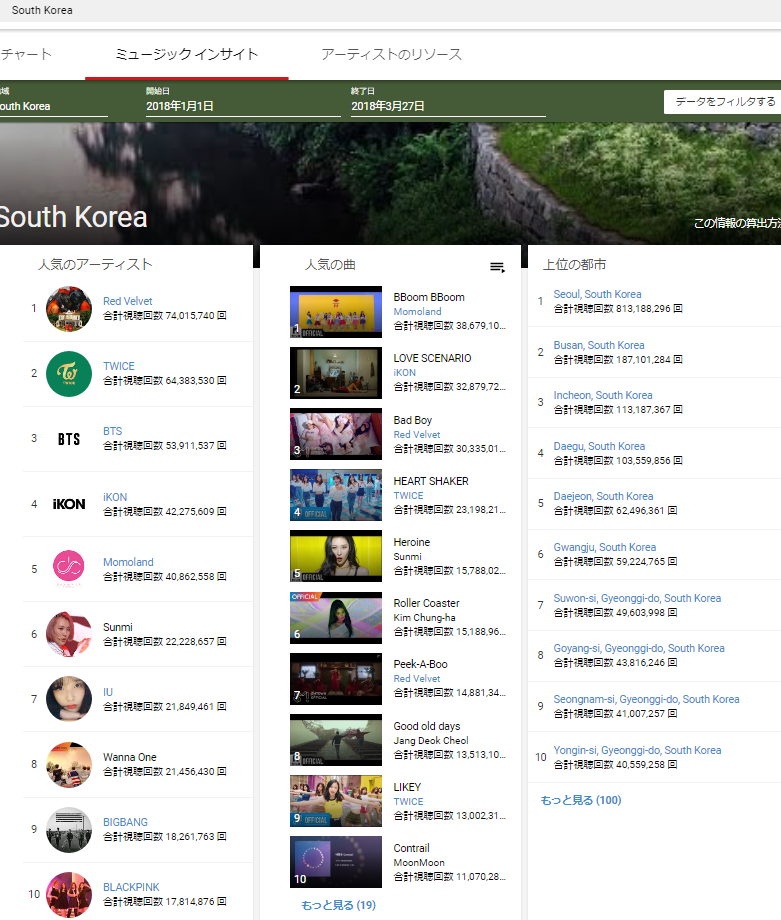Image resolution: width=781 pixels, height=920 pixels.
Task: Click Red Velvet link under Bad Boy
Action: 417,435
